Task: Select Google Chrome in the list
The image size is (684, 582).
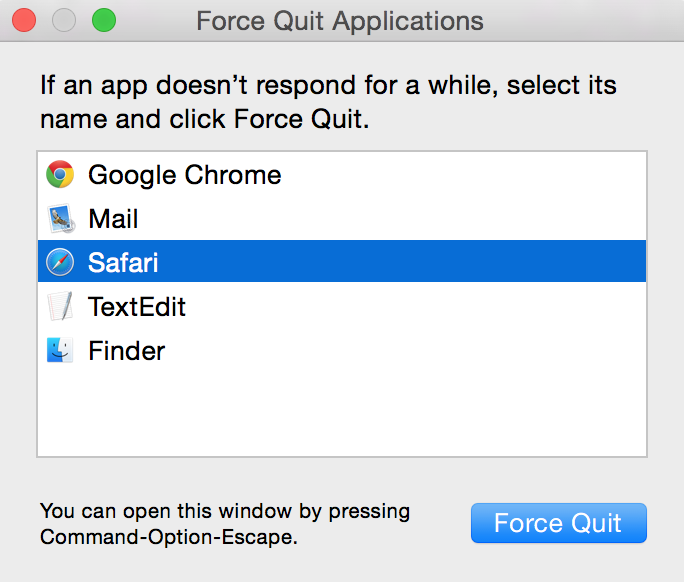Action: 342,175
